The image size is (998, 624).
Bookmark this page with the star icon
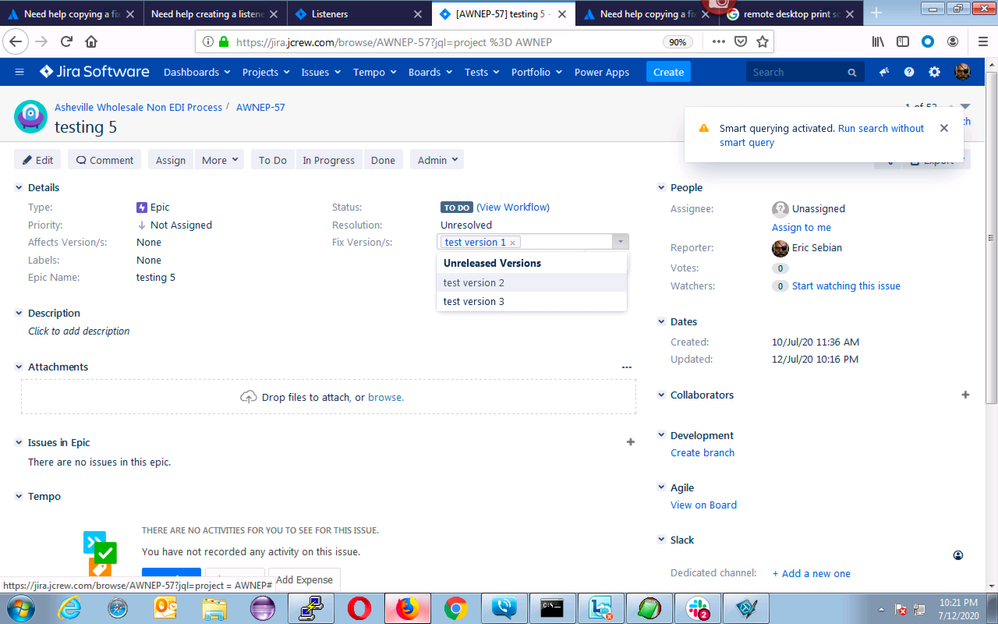pyautogui.click(x=762, y=42)
